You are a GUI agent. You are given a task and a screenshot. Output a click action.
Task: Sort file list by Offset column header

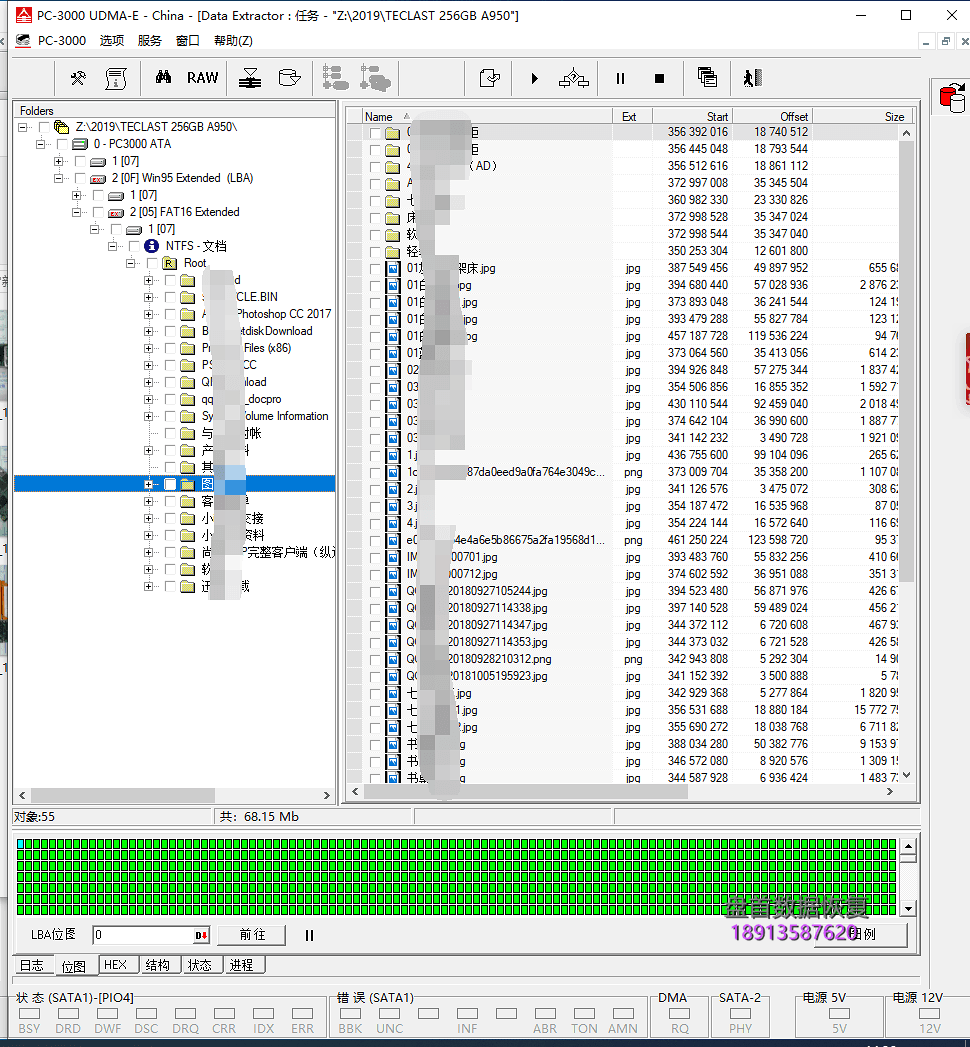click(772, 116)
